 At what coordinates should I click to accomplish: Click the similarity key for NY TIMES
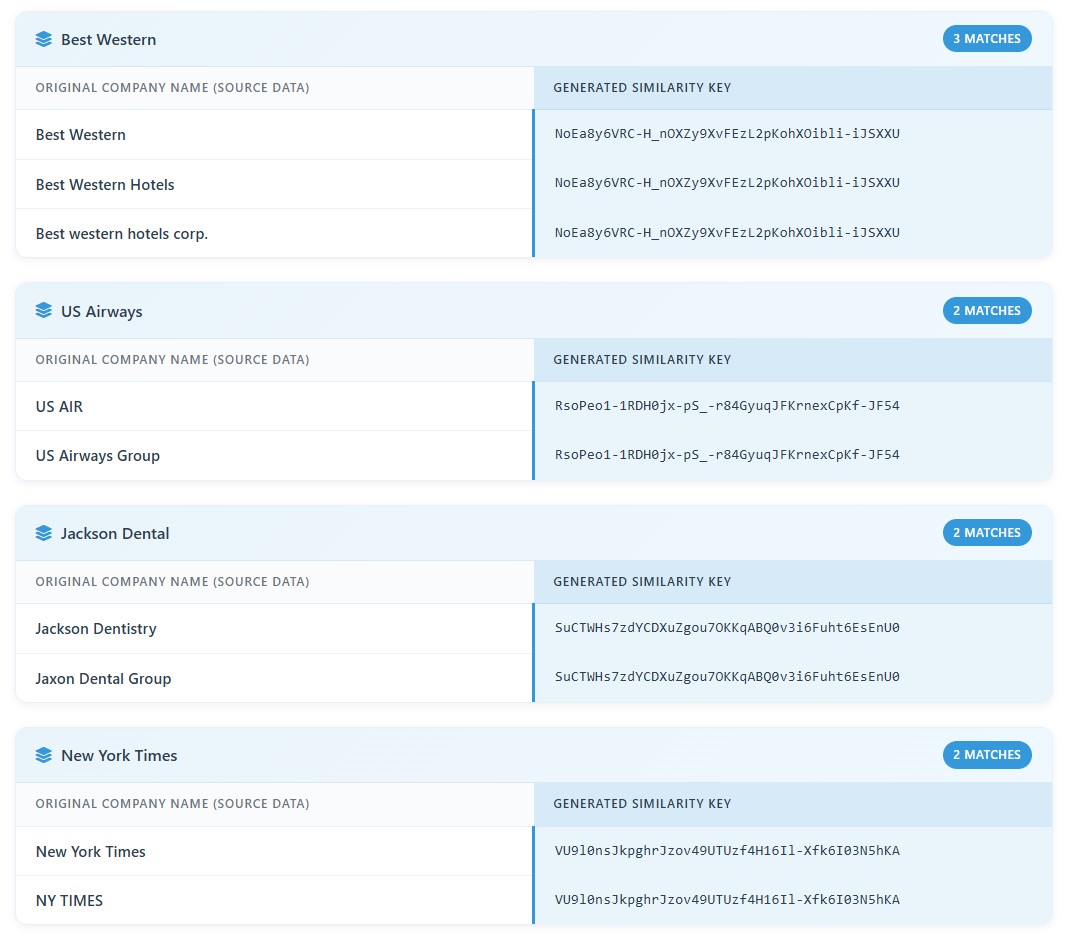tap(727, 899)
